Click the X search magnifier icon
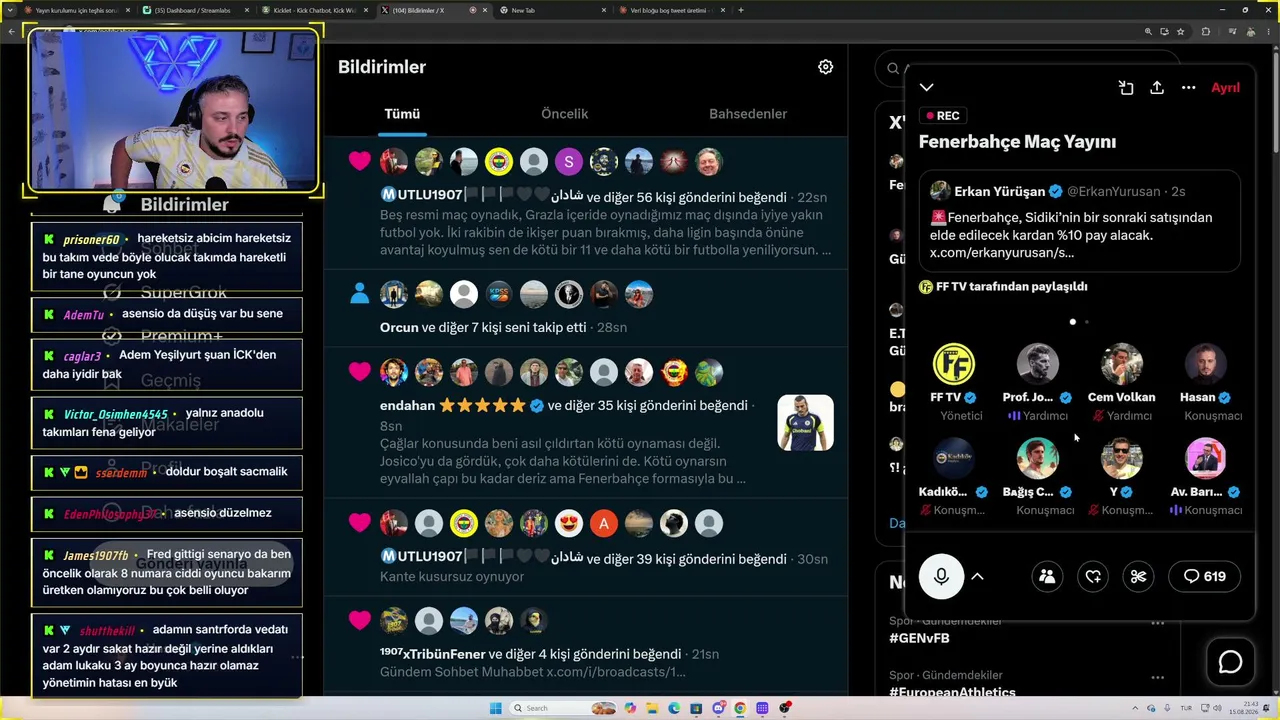This screenshot has width=1280, height=720. tap(893, 68)
